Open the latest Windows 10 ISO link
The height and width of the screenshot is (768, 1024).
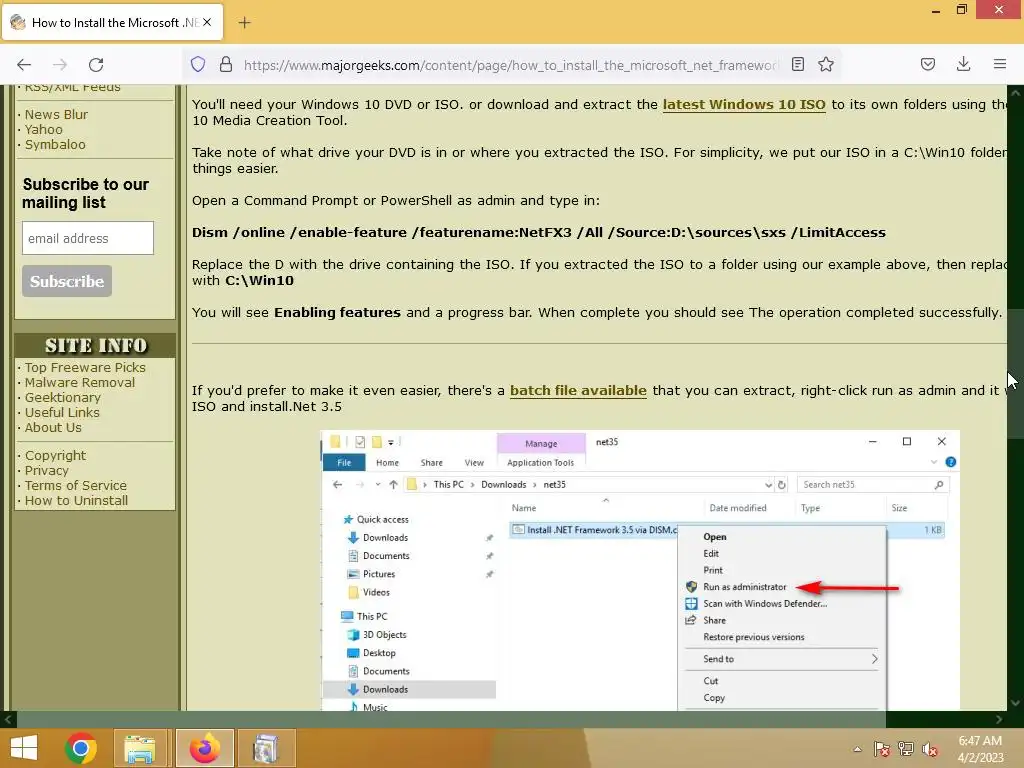744,104
